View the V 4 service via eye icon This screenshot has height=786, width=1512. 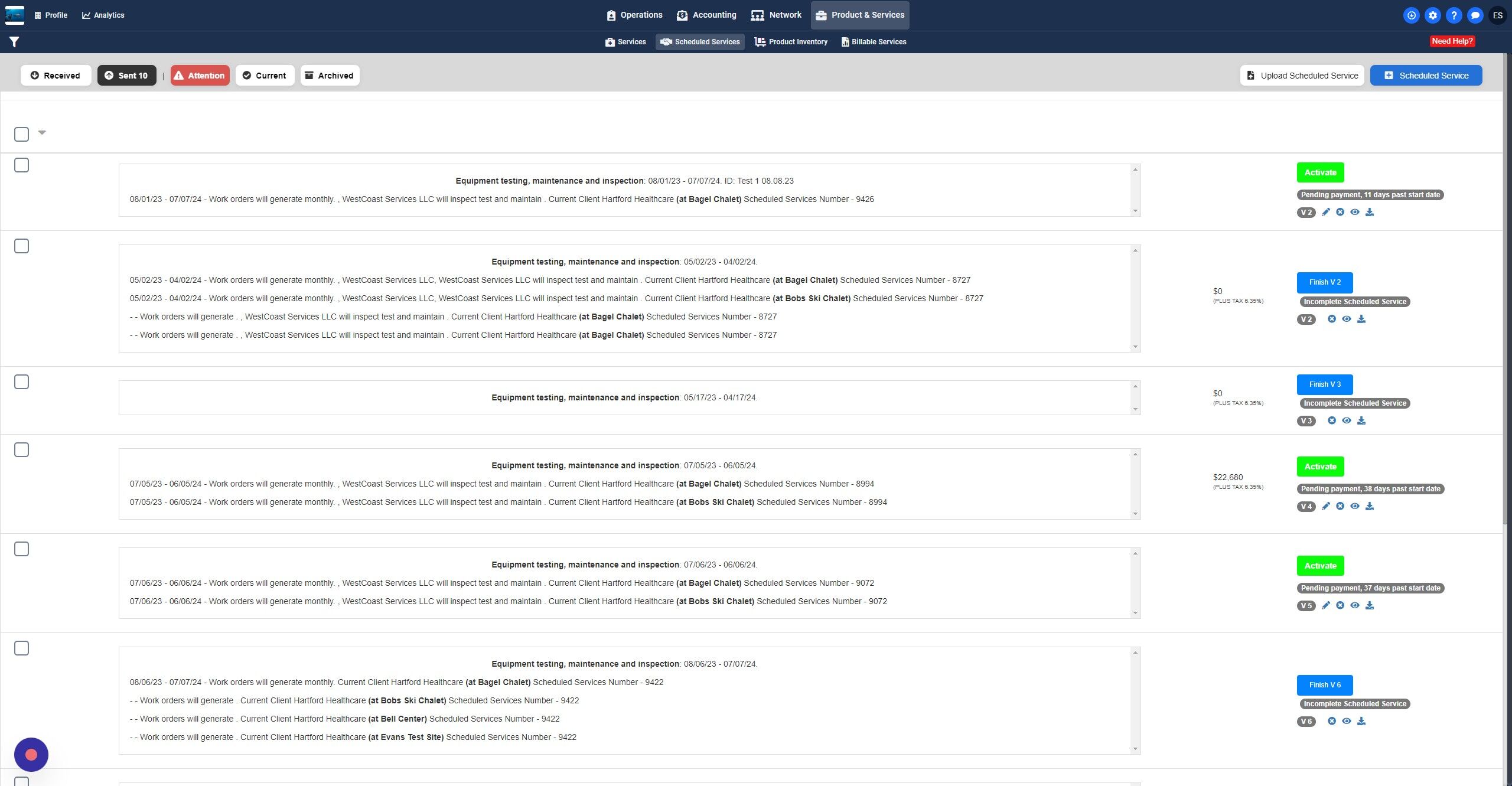[x=1355, y=507]
